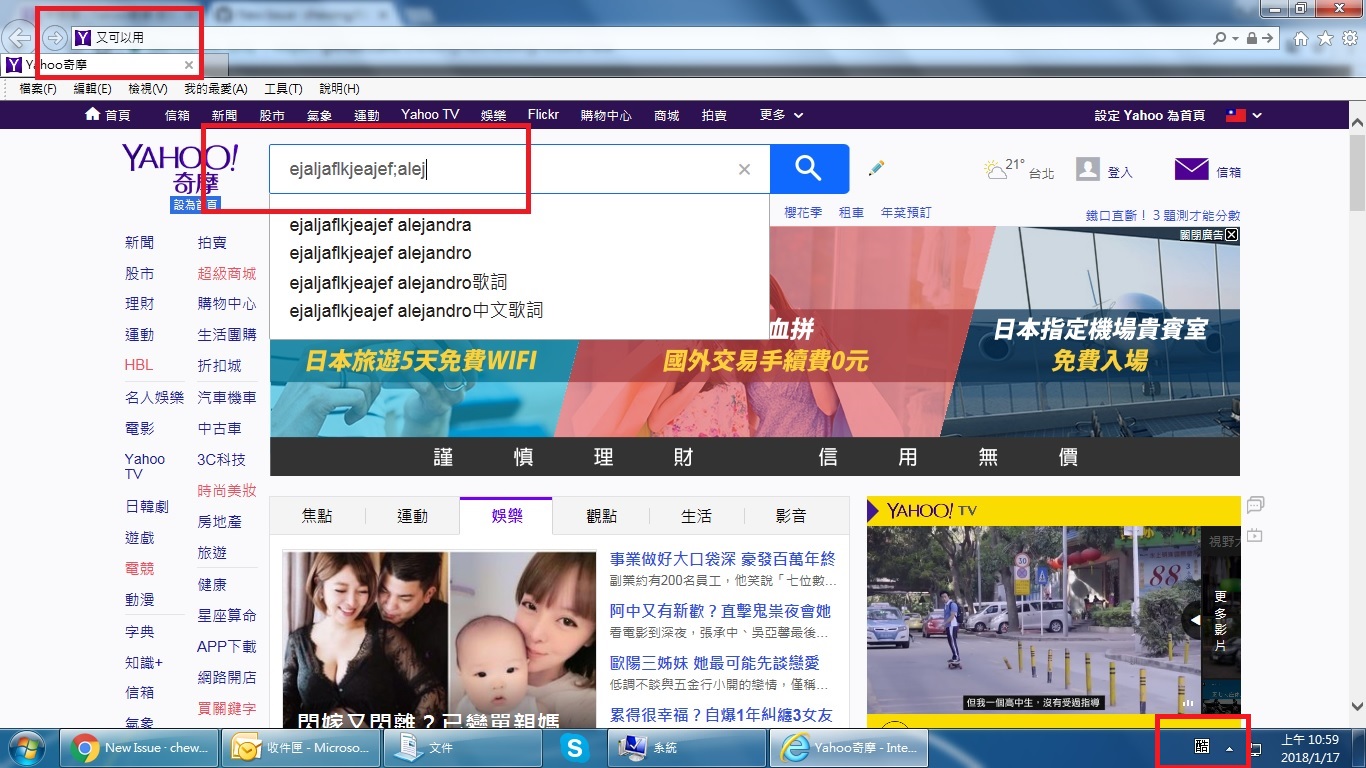Viewport: 1366px width, 768px height.
Task: Click the blue search magnifier button
Action: pyautogui.click(x=809, y=169)
